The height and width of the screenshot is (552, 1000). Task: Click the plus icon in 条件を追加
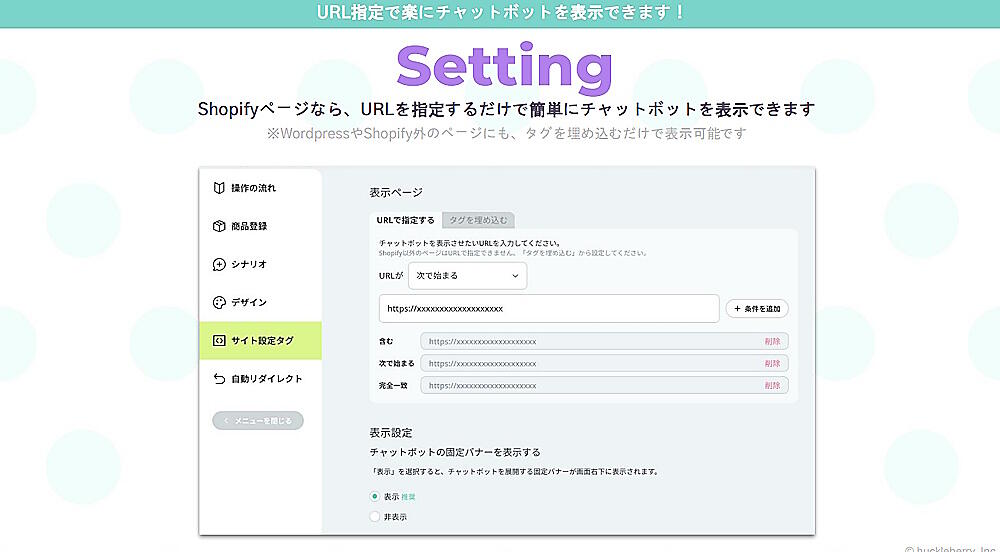pos(736,308)
